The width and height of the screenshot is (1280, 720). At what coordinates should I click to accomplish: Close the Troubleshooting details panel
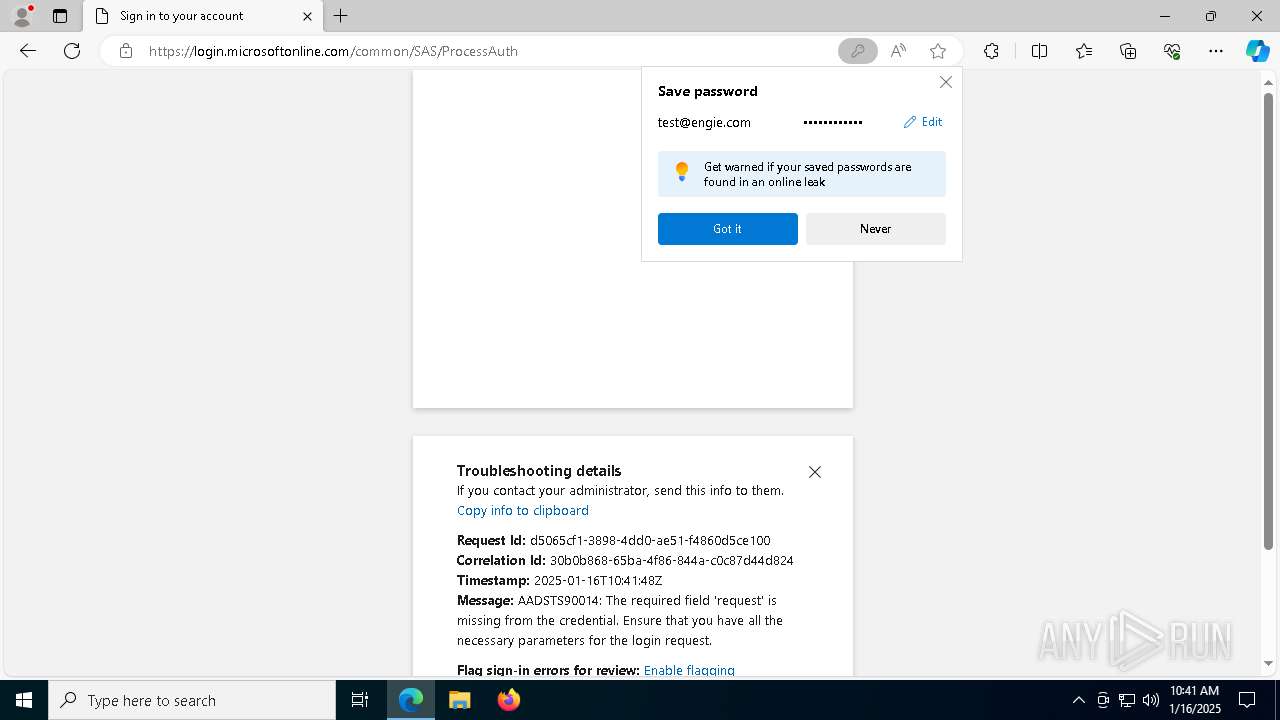pyautogui.click(x=815, y=472)
